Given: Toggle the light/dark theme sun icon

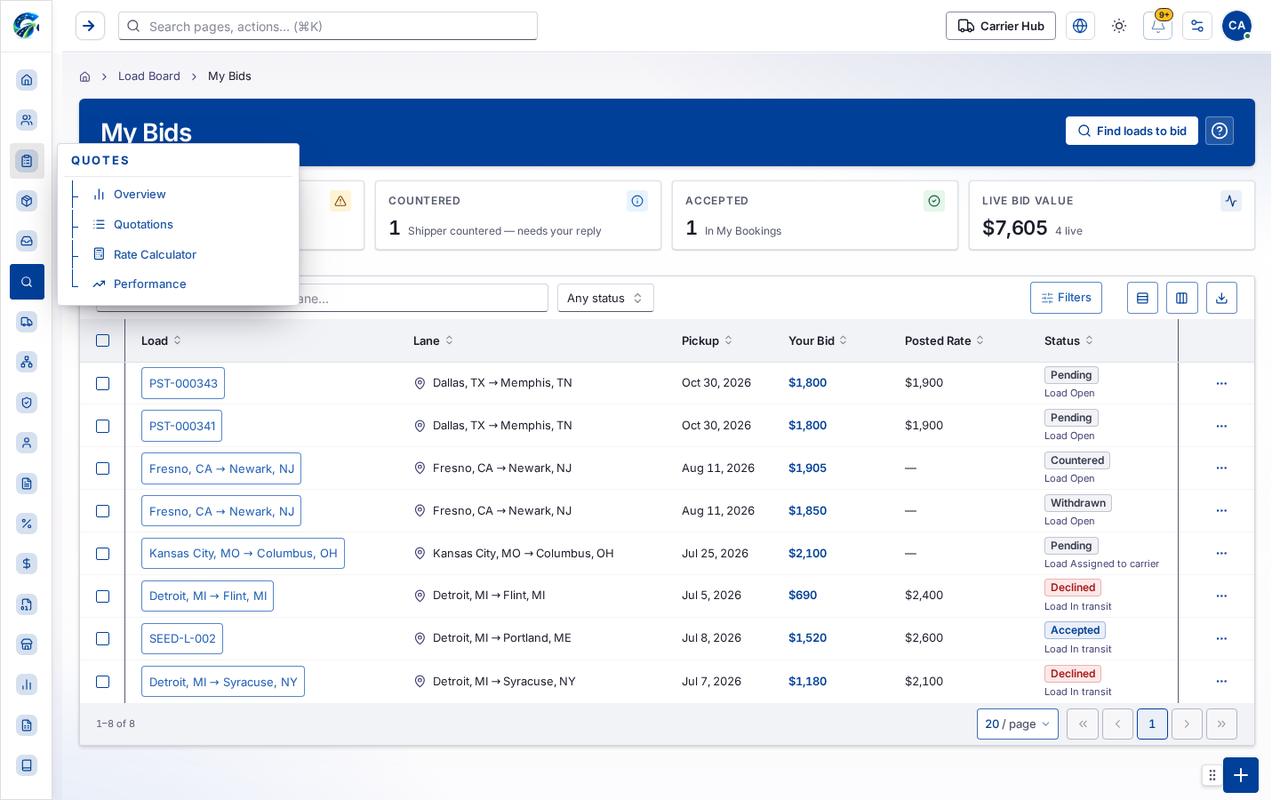Looking at the screenshot, I should pyautogui.click(x=1119, y=26).
